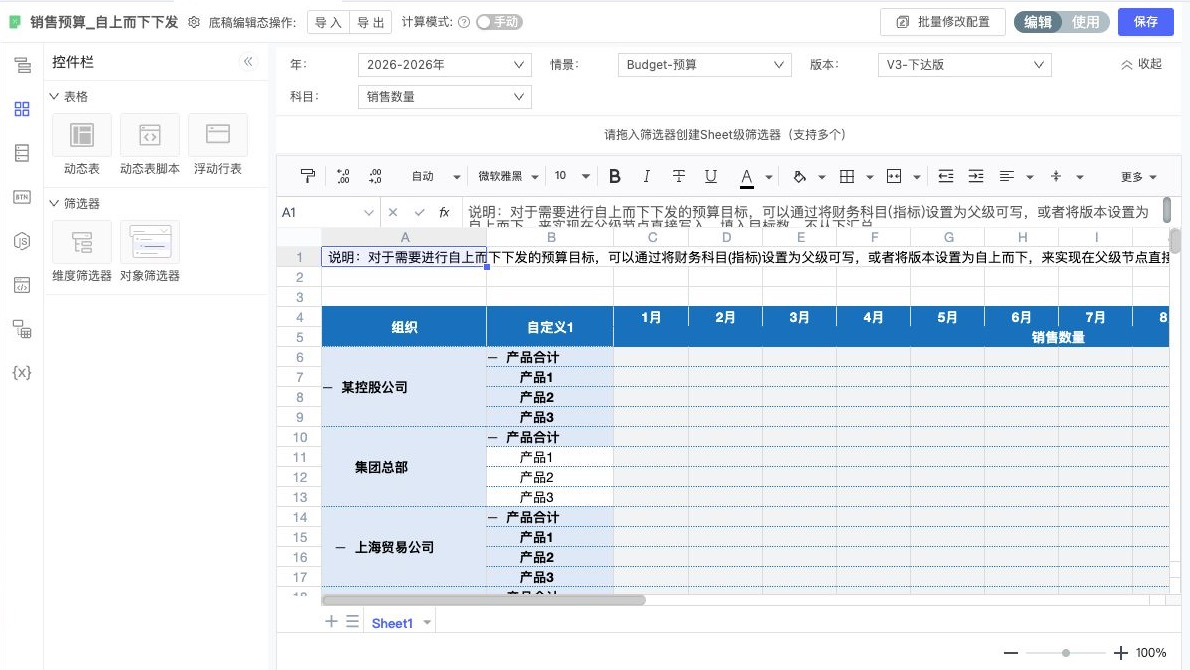This screenshot has height=670, width=1190.
Task: Click the horizontal scrollbar of the sheet
Action: click(483, 600)
